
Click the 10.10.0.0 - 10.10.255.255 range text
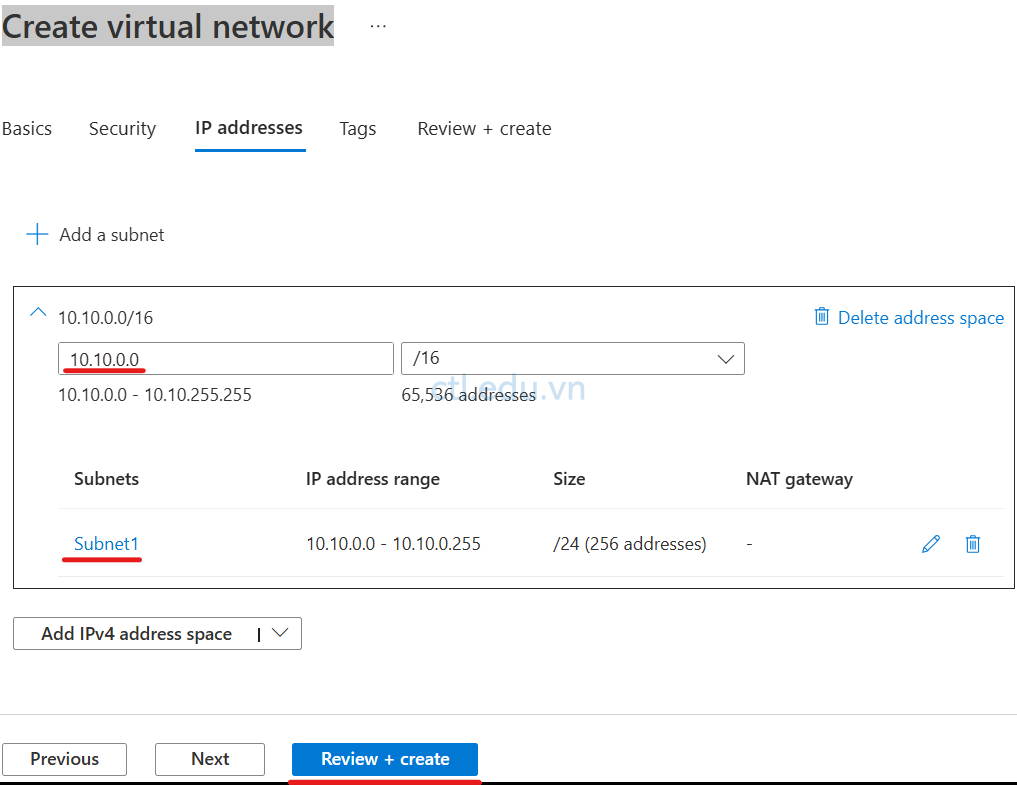pyautogui.click(x=155, y=395)
